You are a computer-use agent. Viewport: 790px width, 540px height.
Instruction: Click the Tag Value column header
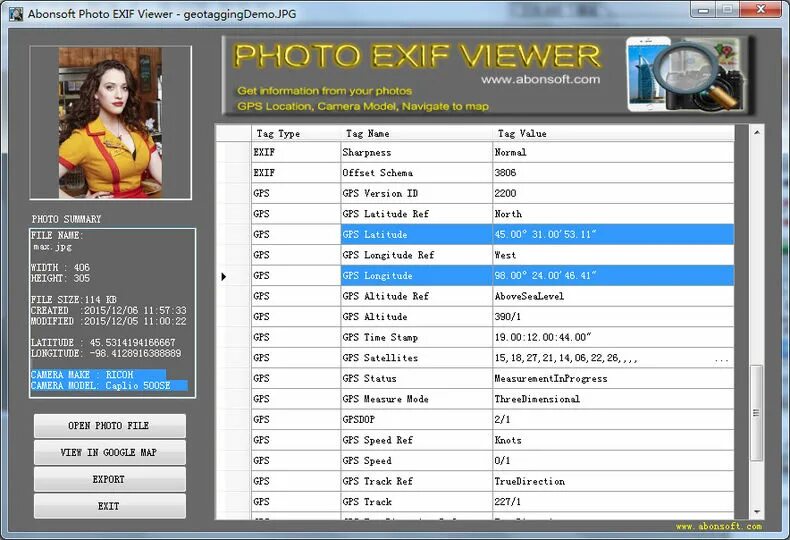[x=613, y=133]
